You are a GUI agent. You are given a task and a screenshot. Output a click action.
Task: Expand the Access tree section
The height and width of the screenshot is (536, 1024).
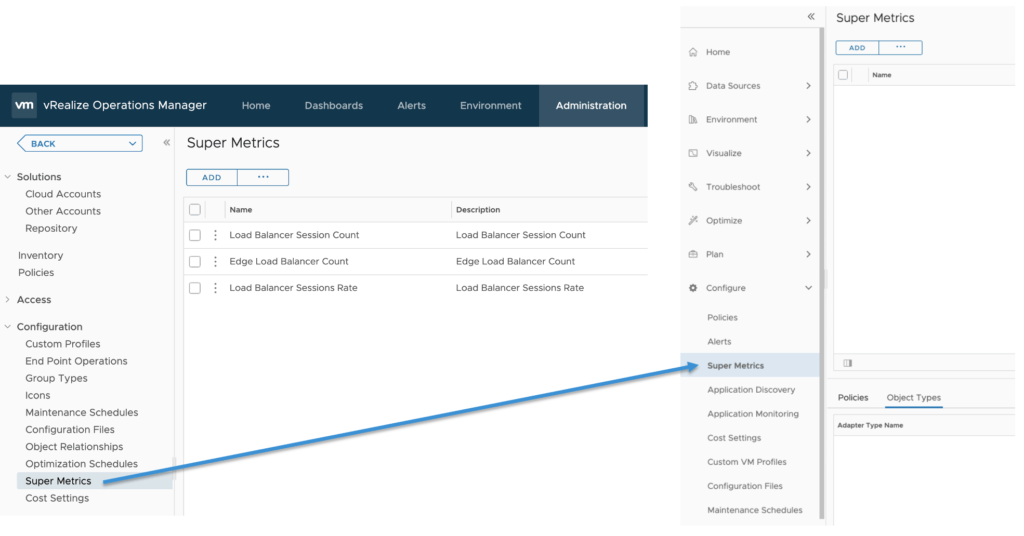point(9,300)
